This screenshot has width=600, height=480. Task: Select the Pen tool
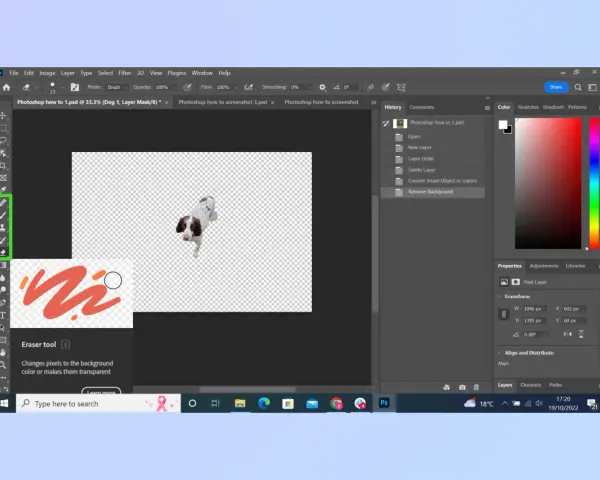(x=3, y=302)
